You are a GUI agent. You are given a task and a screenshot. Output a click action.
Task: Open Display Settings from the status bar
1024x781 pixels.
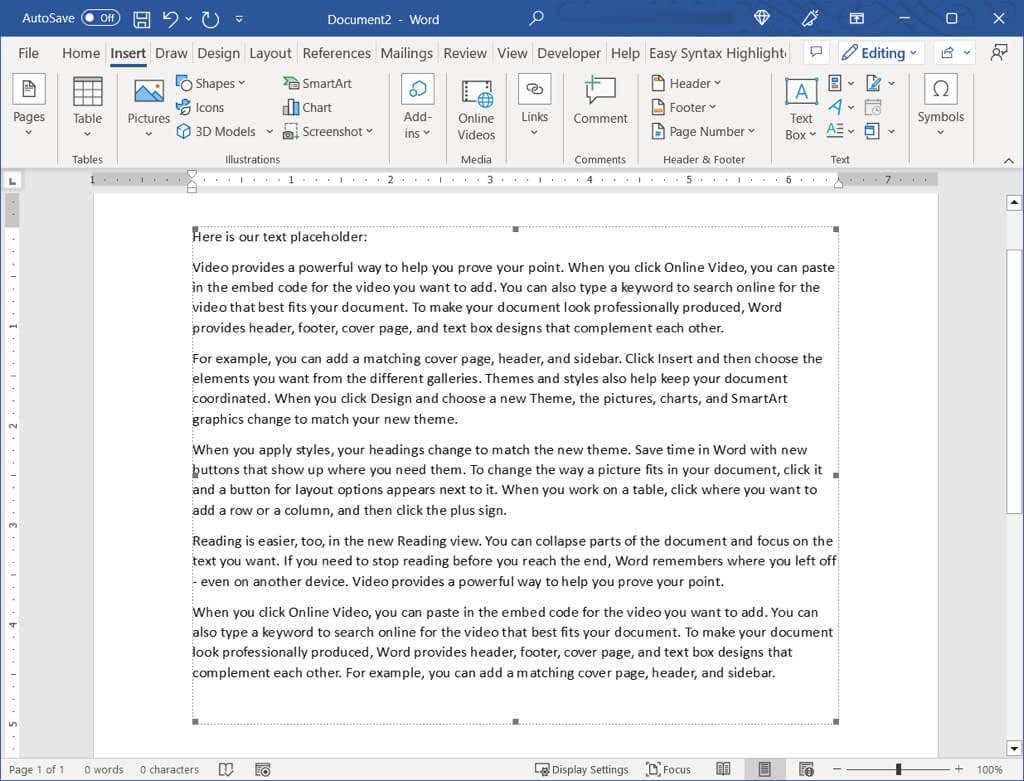point(582,769)
